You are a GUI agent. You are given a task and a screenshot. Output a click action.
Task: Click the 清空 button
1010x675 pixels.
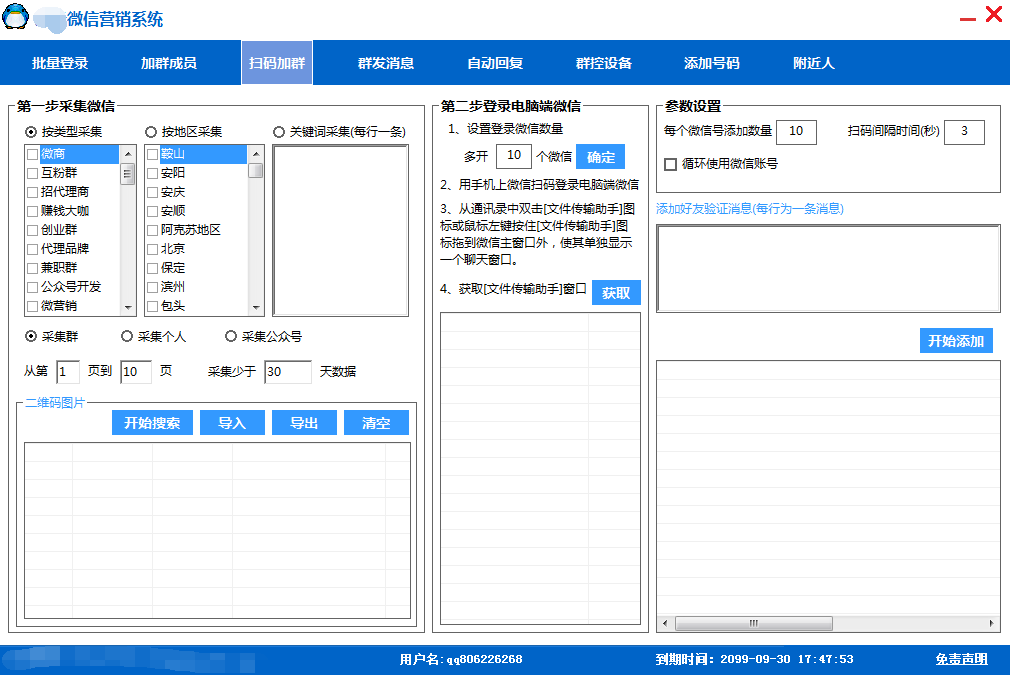[x=376, y=423]
